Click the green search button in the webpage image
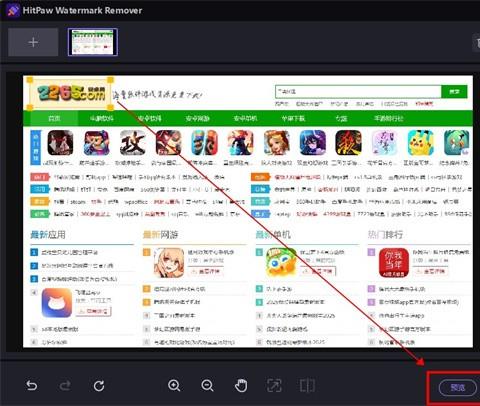 click(454, 91)
